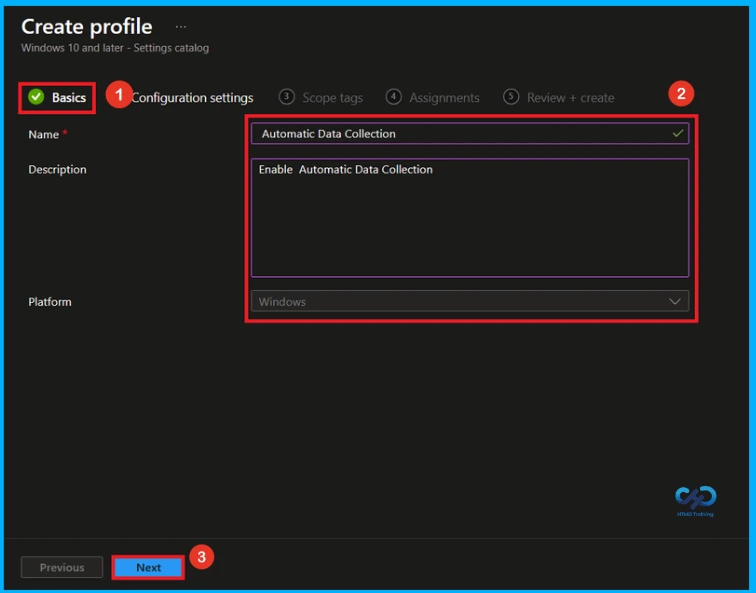Click the Next button
Image resolution: width=756 pixels, height=593 pixels.
pos(148,567)
